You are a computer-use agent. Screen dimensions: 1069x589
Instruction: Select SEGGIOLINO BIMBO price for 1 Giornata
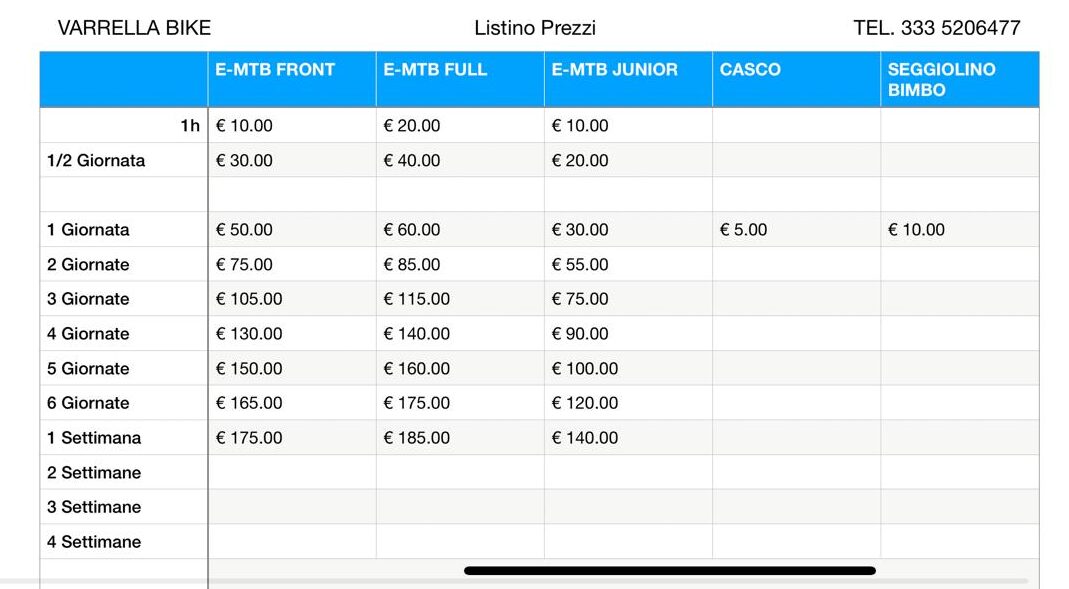(x=916, y=230)
